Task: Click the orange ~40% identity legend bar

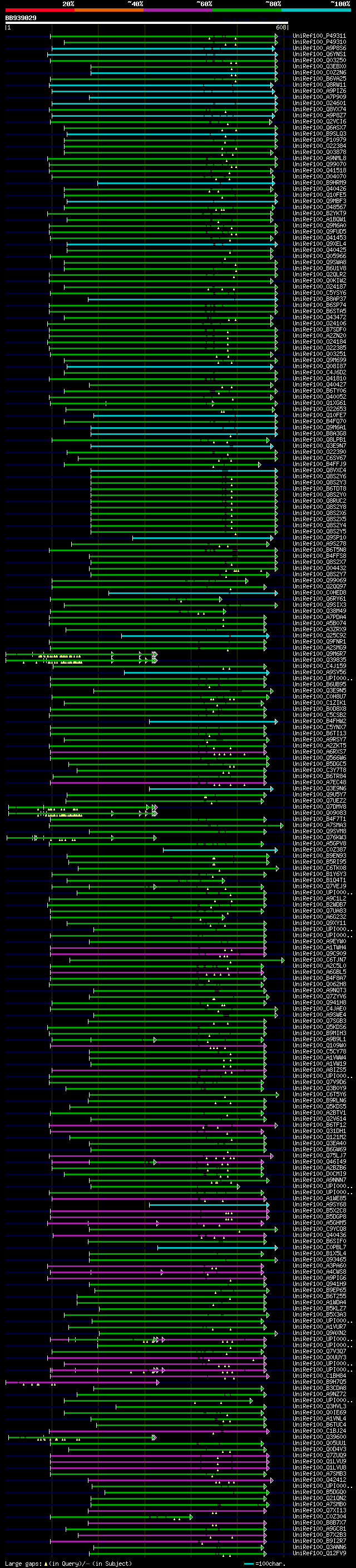Action: (109, 10)
